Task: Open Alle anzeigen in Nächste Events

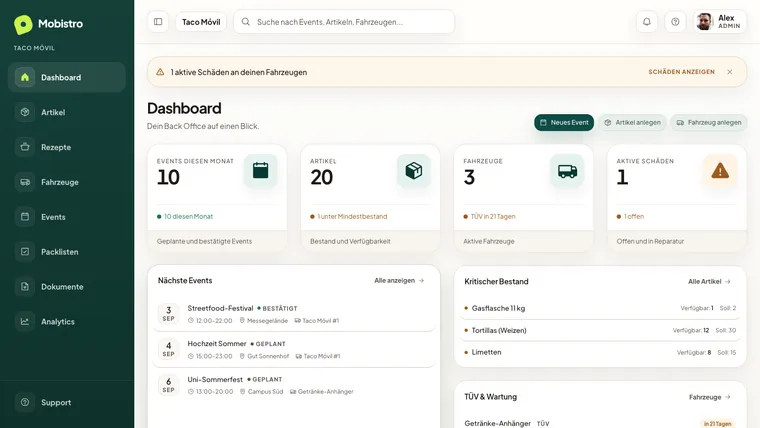Action: (x=399, y=281)
